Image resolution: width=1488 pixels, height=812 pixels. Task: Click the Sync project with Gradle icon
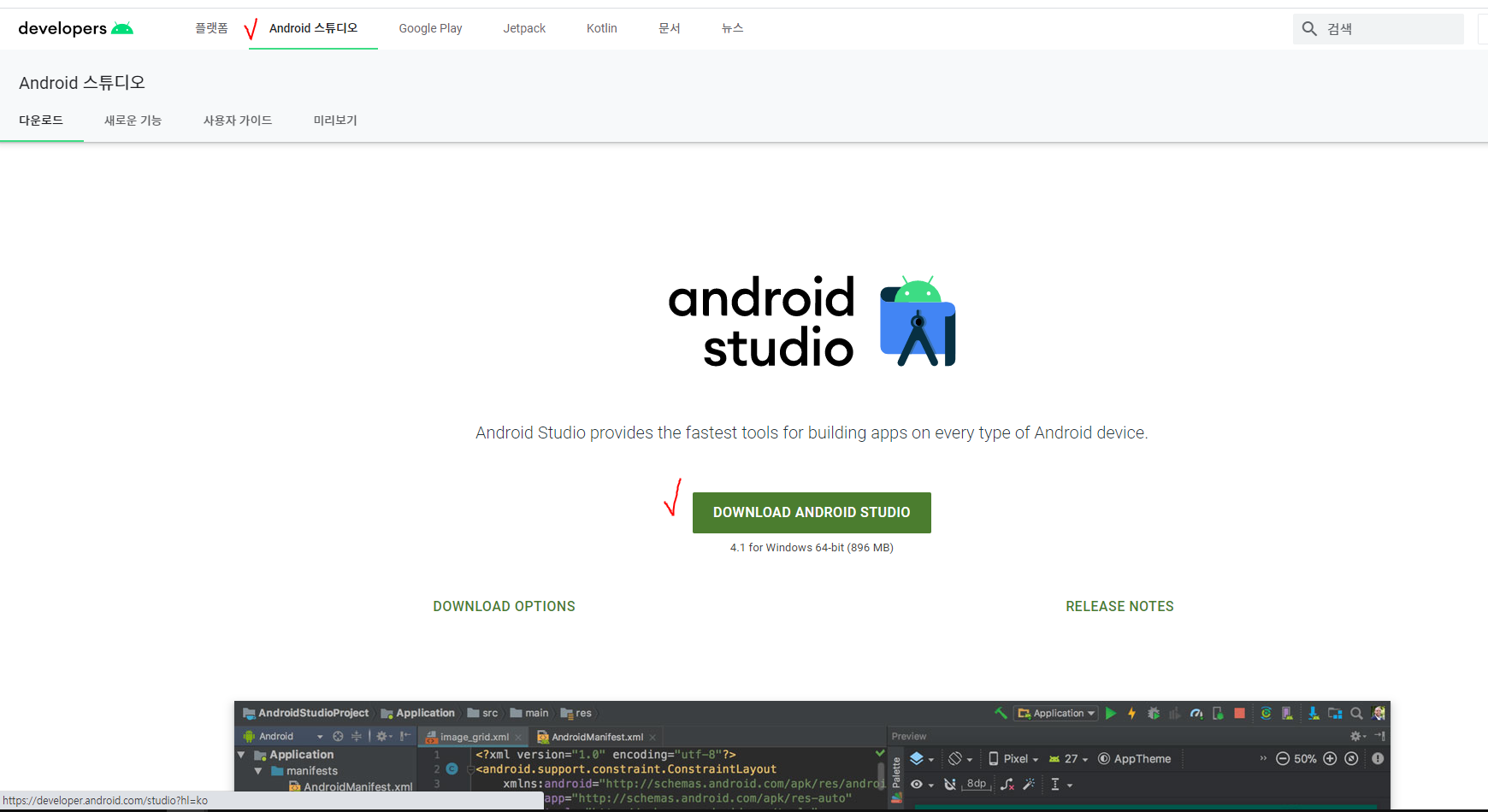[1267, 713]
